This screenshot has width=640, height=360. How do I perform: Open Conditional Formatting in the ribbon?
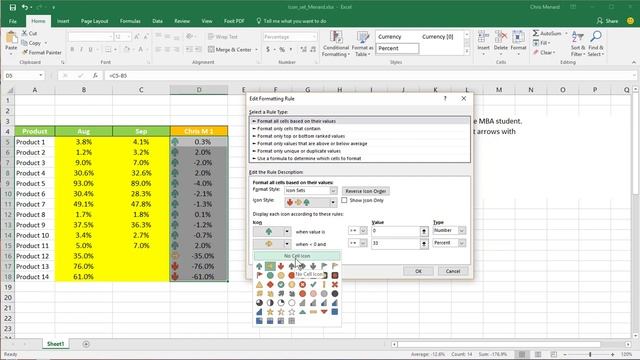(336, 43)
